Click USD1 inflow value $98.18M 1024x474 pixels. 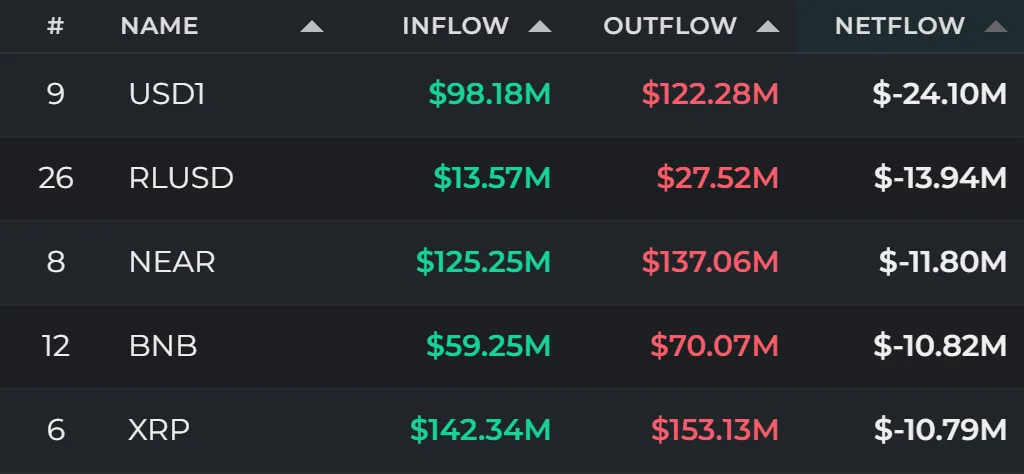click(x=490, y=94)
